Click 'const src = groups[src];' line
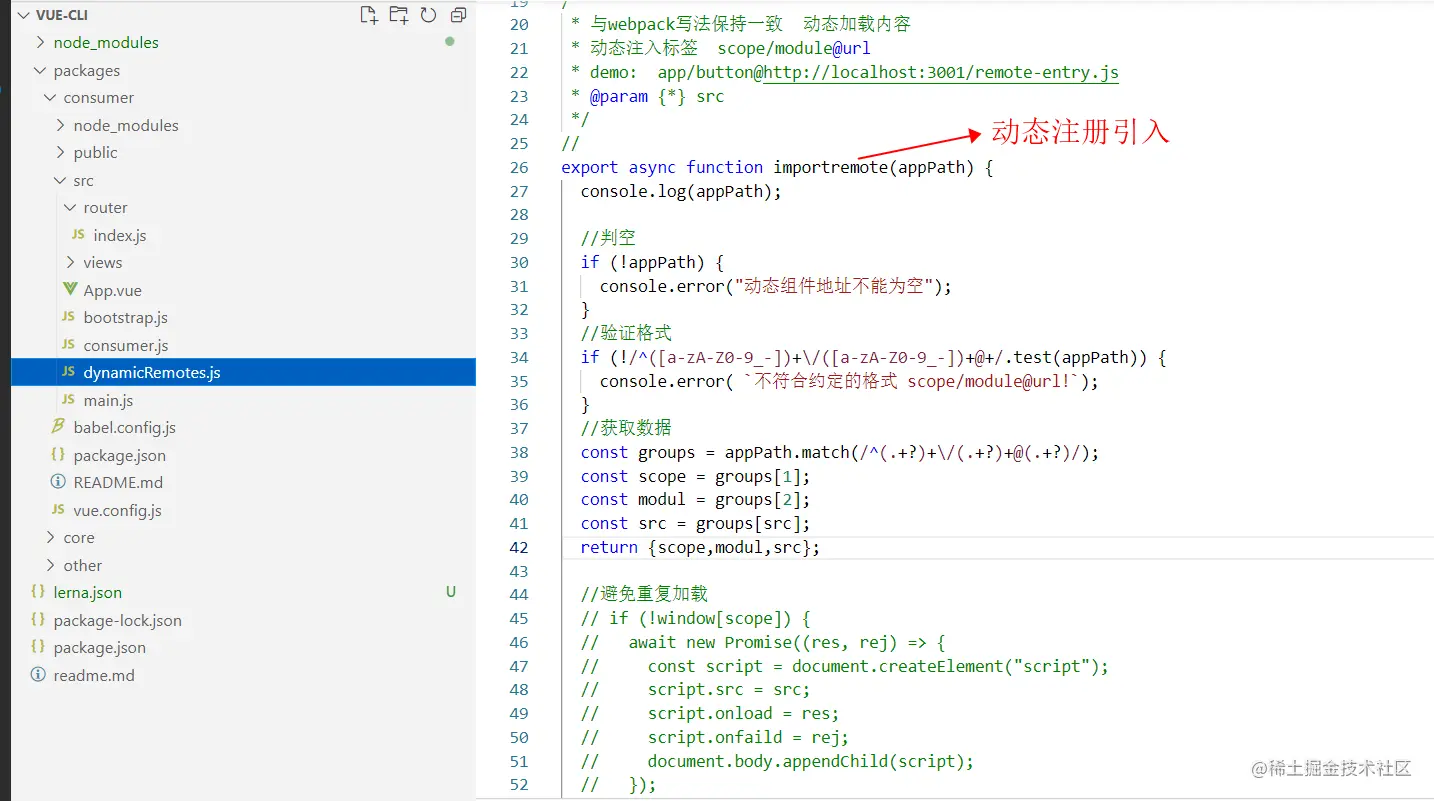 point(695,523)
